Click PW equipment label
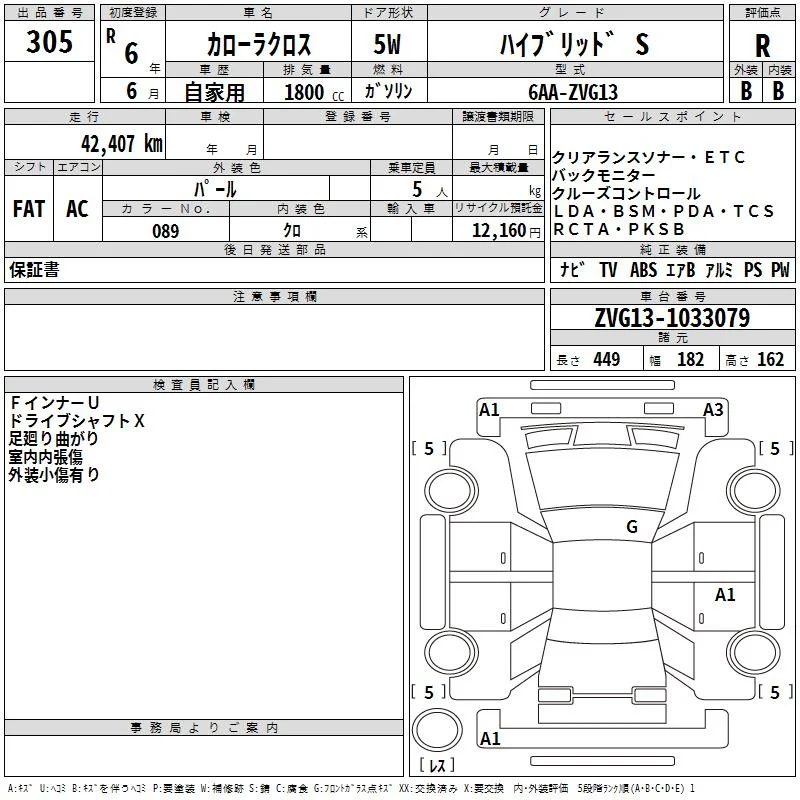This screenshot has height=800, width=800. point(780,269)
